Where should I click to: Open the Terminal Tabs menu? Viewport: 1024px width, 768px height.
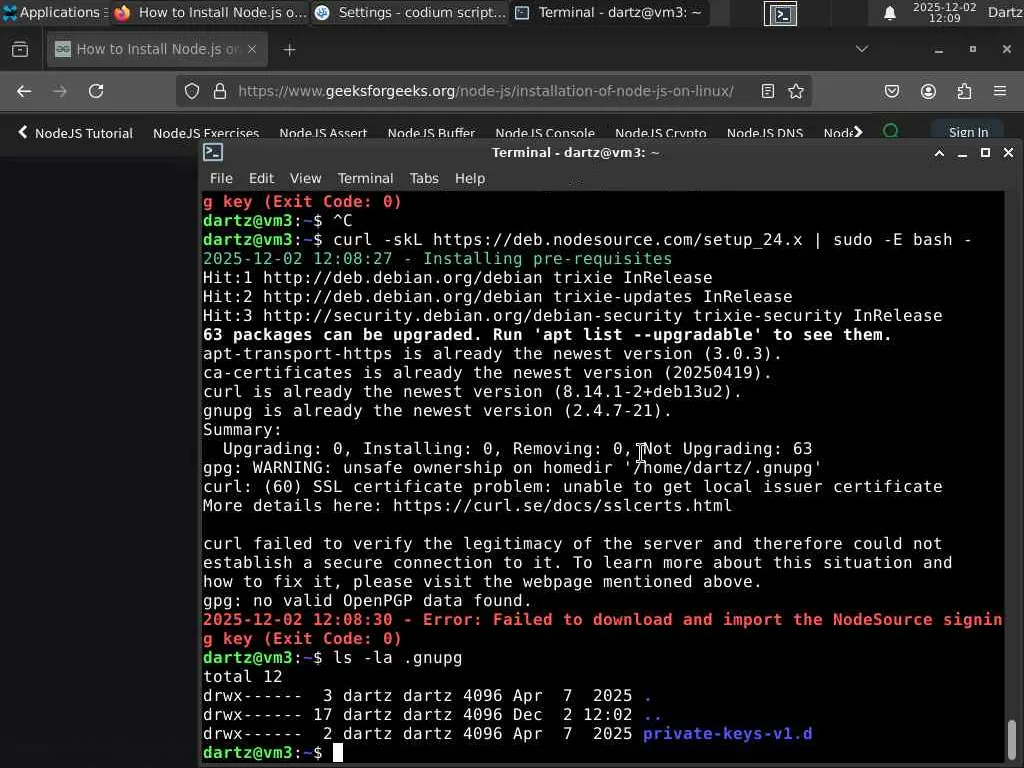click(x=424, y=178)
